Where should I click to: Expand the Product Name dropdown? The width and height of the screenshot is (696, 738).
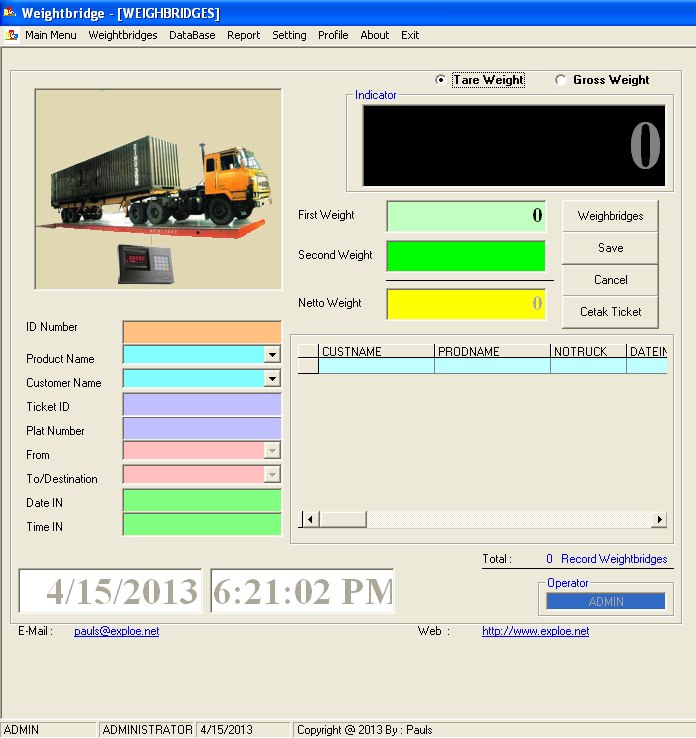[x=272, y=354]
